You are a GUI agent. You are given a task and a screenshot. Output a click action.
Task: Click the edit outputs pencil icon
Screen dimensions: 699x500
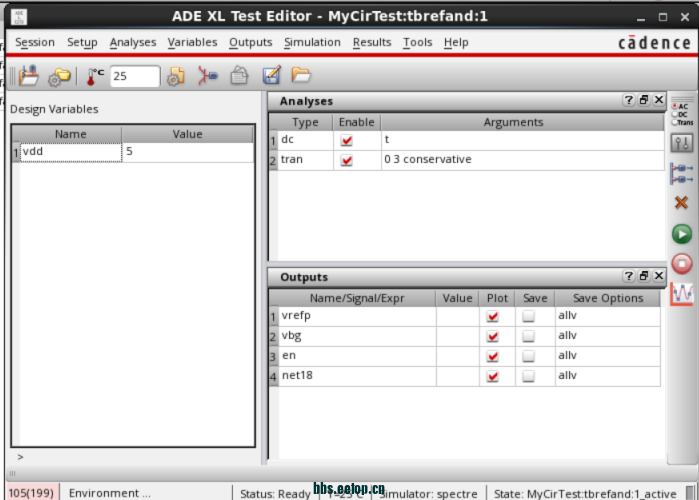coord(271,75)
